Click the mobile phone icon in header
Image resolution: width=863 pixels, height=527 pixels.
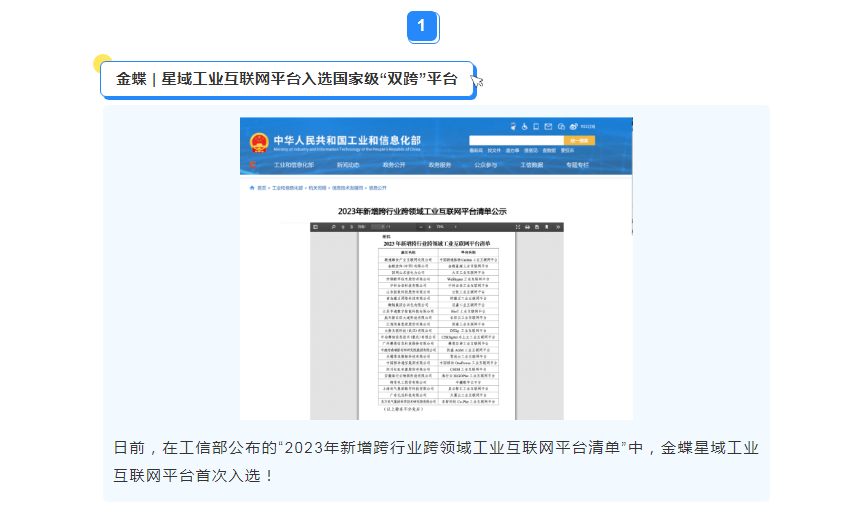click(536, 127)
